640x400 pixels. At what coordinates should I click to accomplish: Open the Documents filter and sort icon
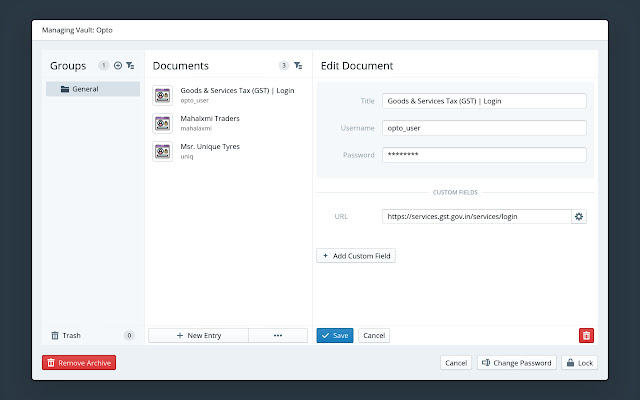[298, 65]
